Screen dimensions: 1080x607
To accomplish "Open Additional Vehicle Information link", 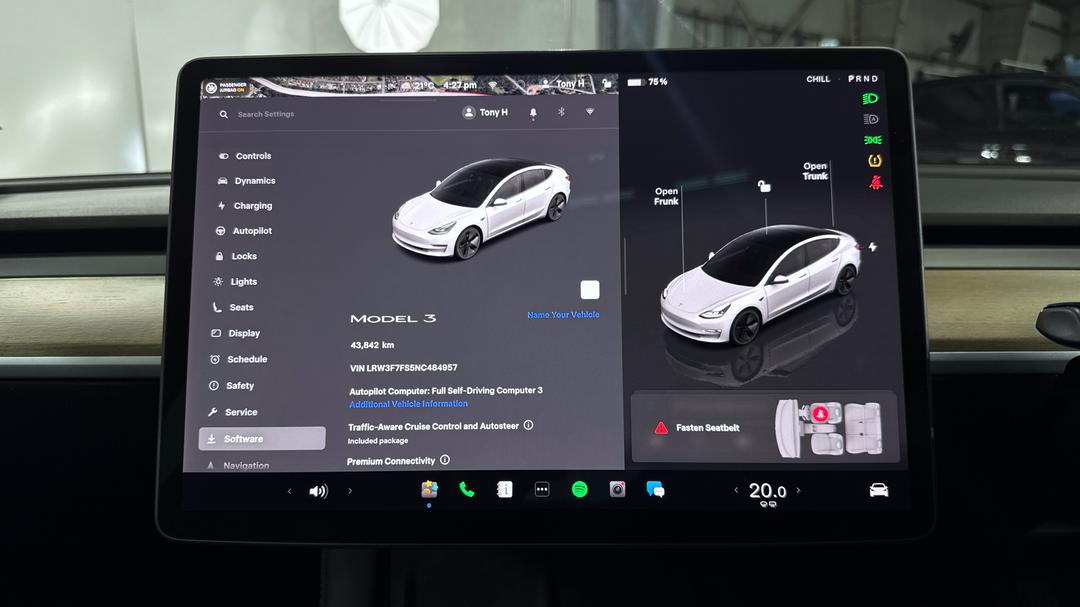I will coord(408,404).
